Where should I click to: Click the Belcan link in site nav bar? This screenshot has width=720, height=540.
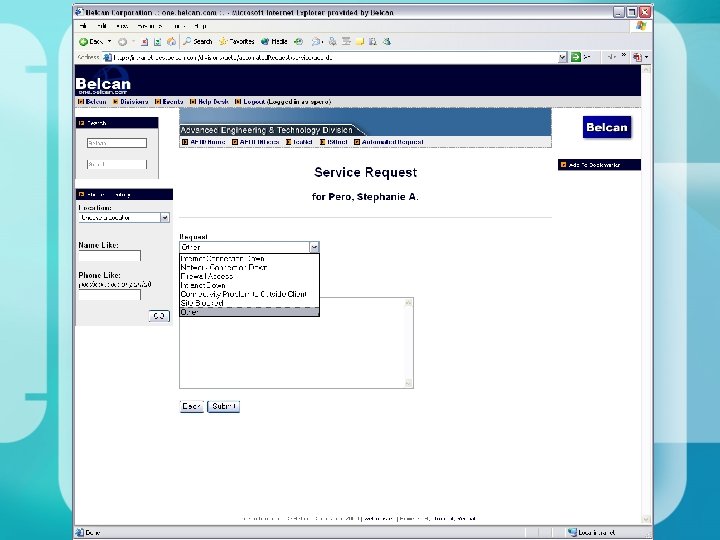pyautogui.click(x=96, y=101)
